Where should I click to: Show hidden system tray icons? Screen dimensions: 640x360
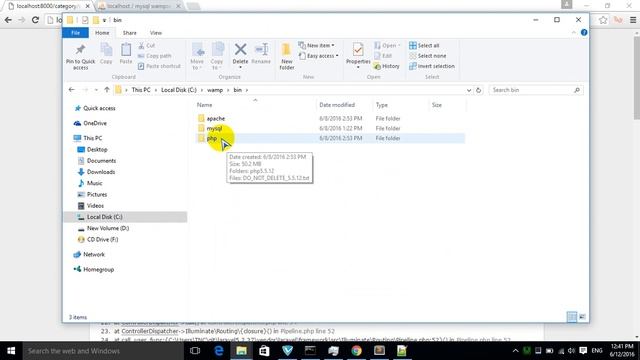[x=515, y=351]
